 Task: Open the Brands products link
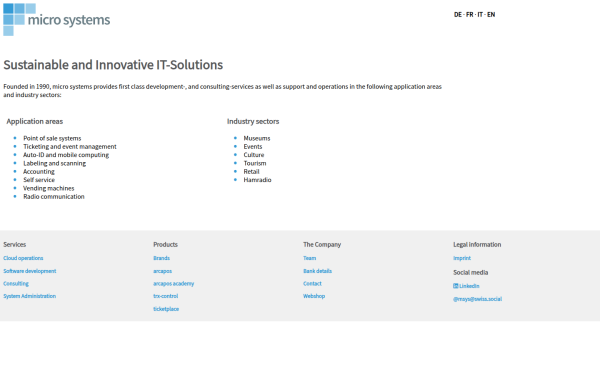(x=161, y=258)
